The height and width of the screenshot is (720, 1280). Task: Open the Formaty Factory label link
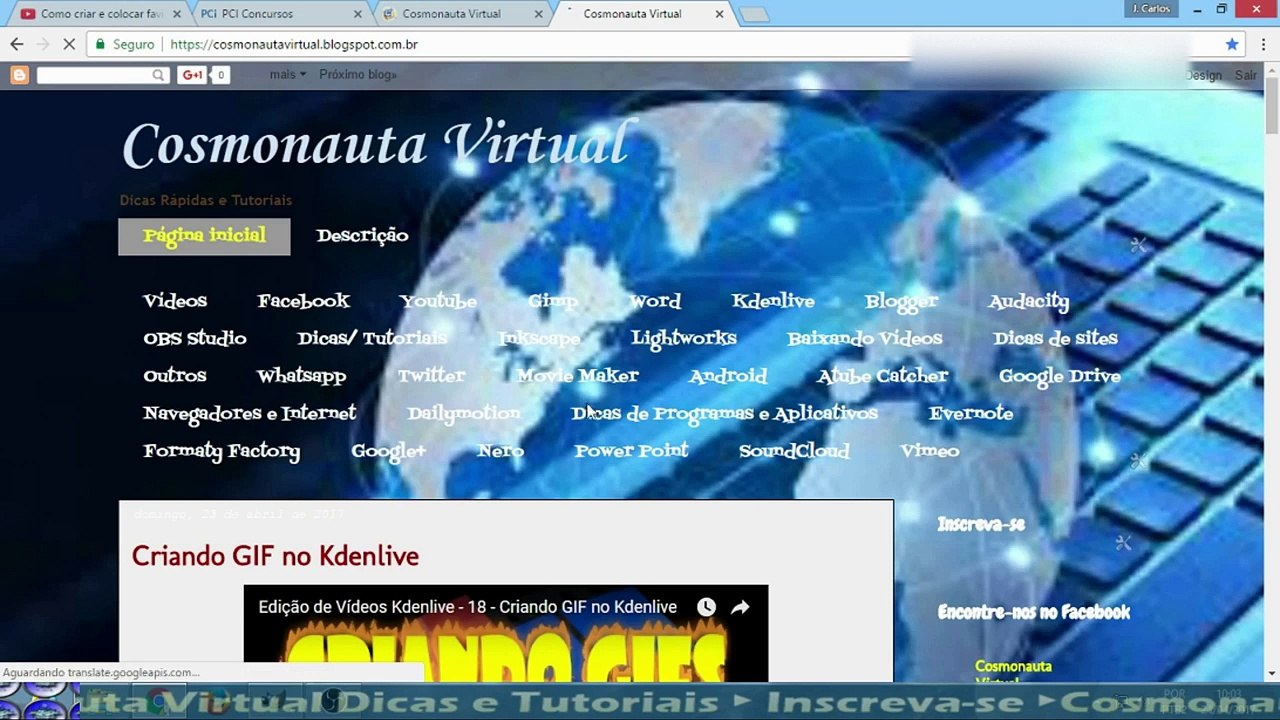221,451
